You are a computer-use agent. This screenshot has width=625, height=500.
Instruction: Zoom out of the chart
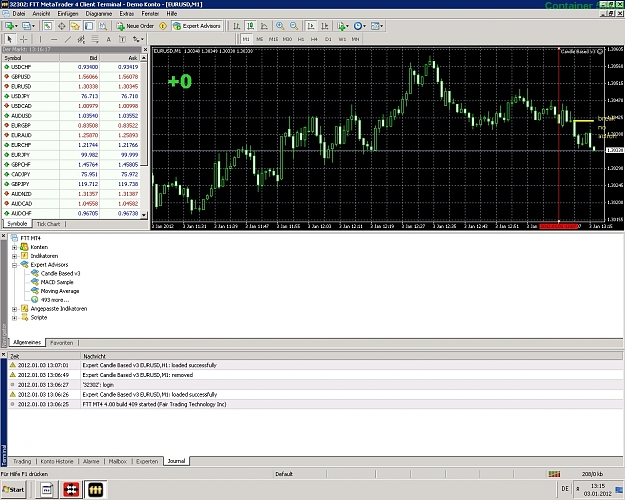pyautogui.click(x=294, y=26)
